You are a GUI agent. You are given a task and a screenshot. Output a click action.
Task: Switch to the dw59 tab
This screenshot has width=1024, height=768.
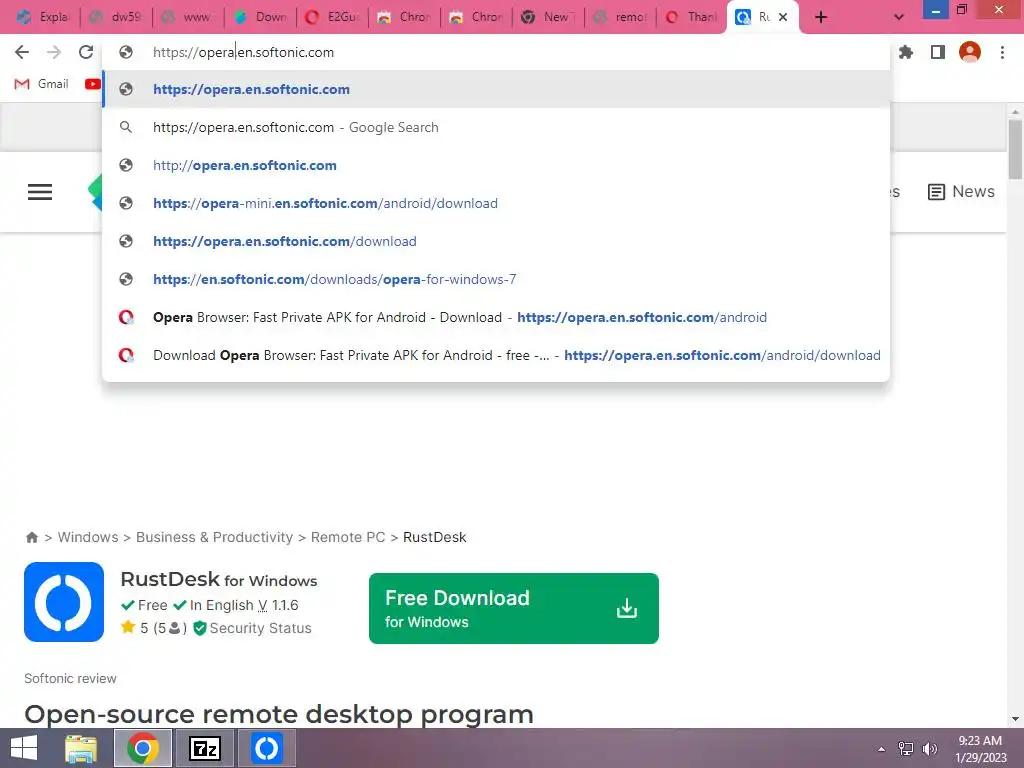click(x=117, y=17)
